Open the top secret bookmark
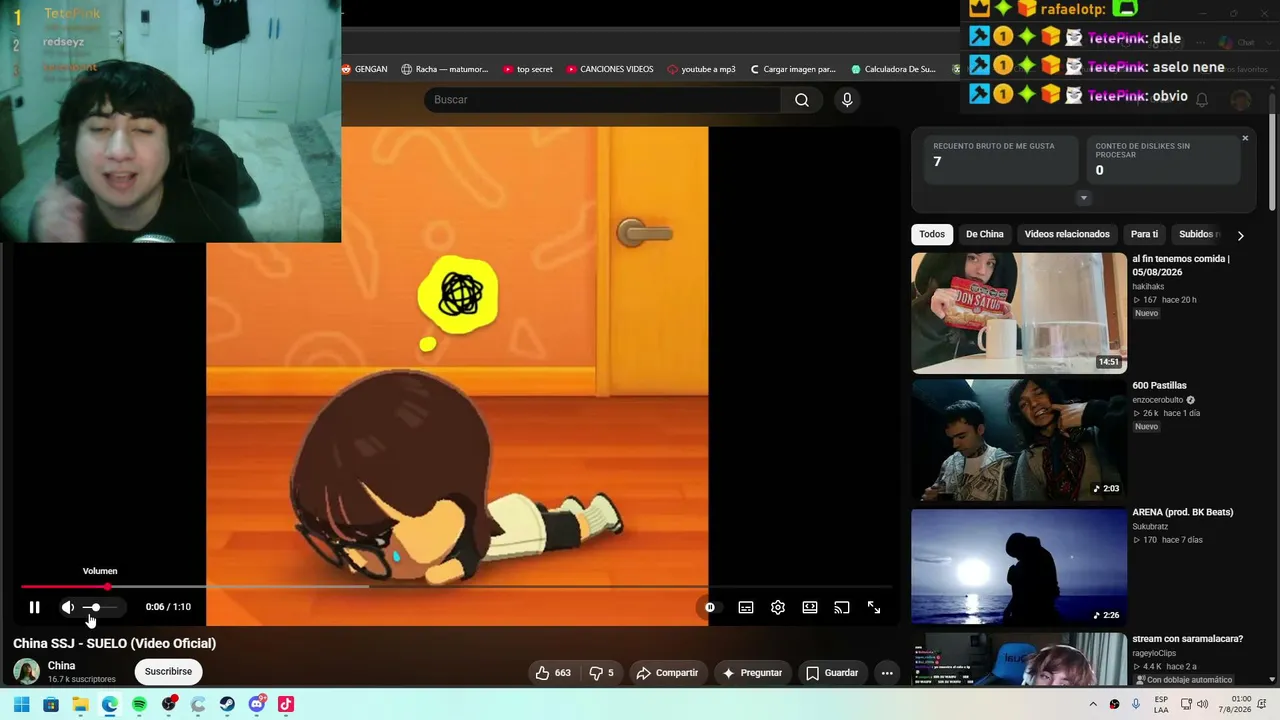The height and width of the screenshot is (720, 1280). [528, 69]
